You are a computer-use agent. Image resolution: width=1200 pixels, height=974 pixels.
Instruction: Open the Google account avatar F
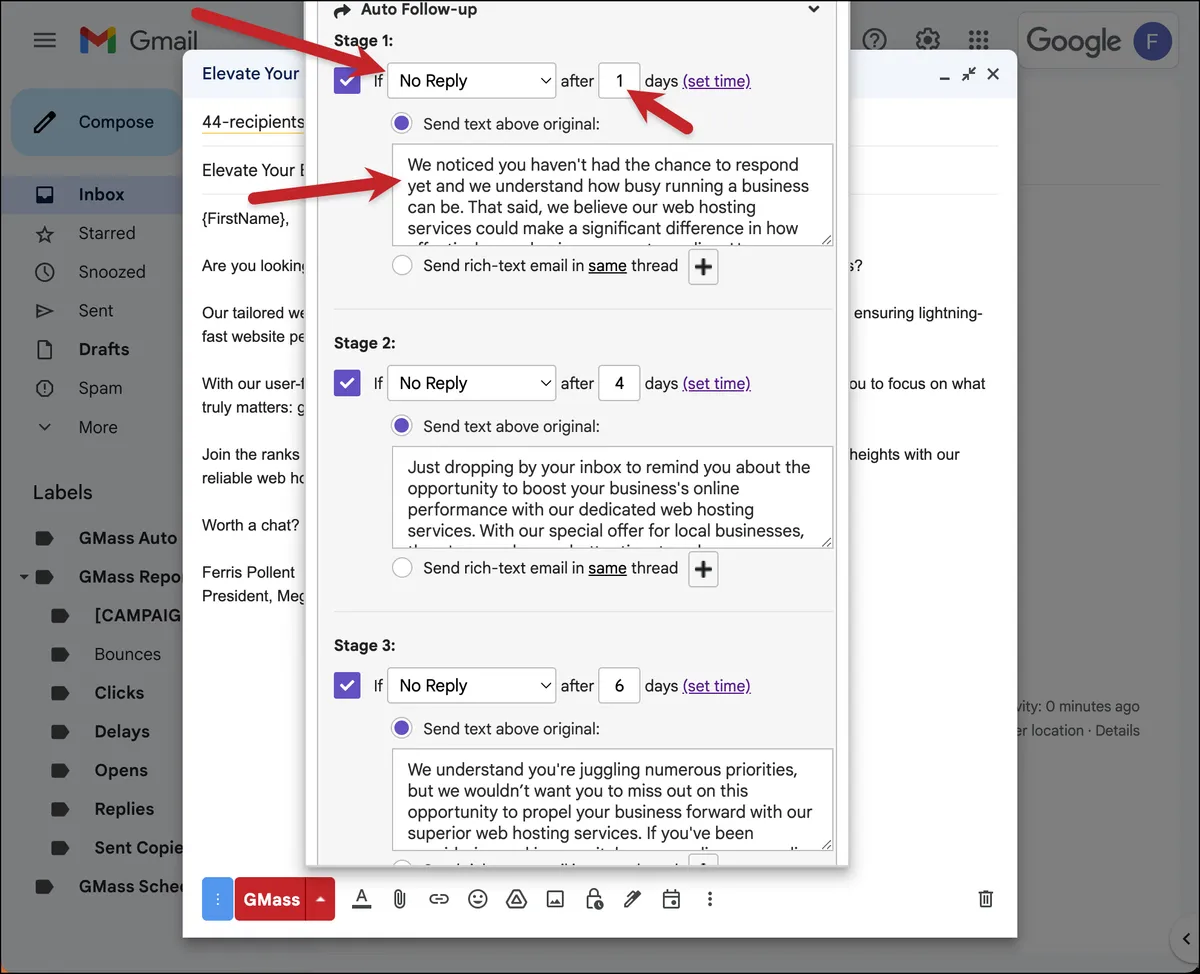pyautogui.click(x=1153, y=41)
